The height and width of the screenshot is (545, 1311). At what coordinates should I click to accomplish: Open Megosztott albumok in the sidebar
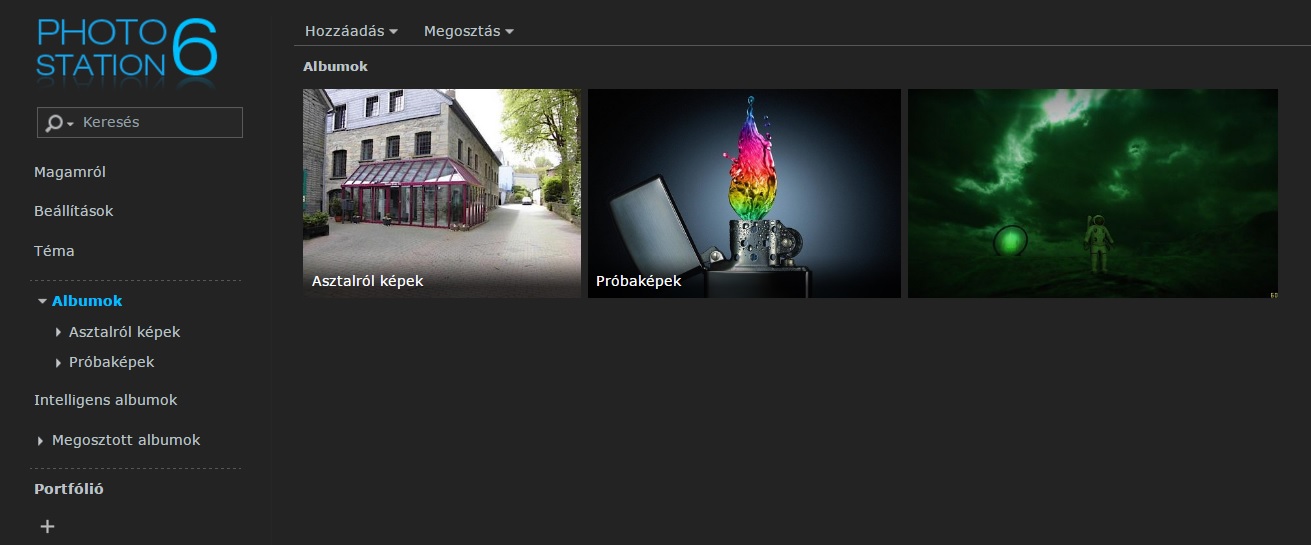click(x=126, y=440)
